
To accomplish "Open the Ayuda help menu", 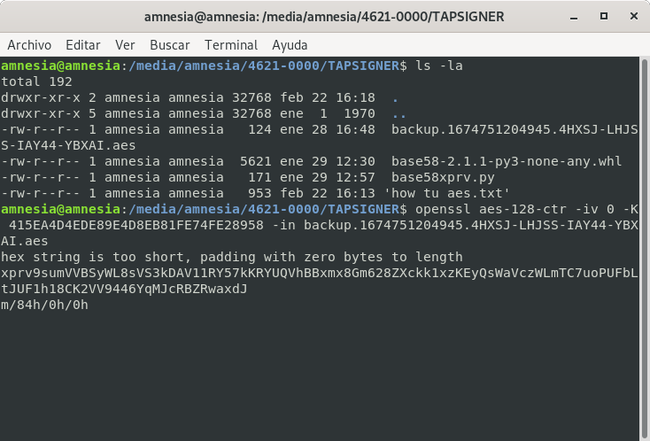I will pyautogui.click(x=290, y=45).
